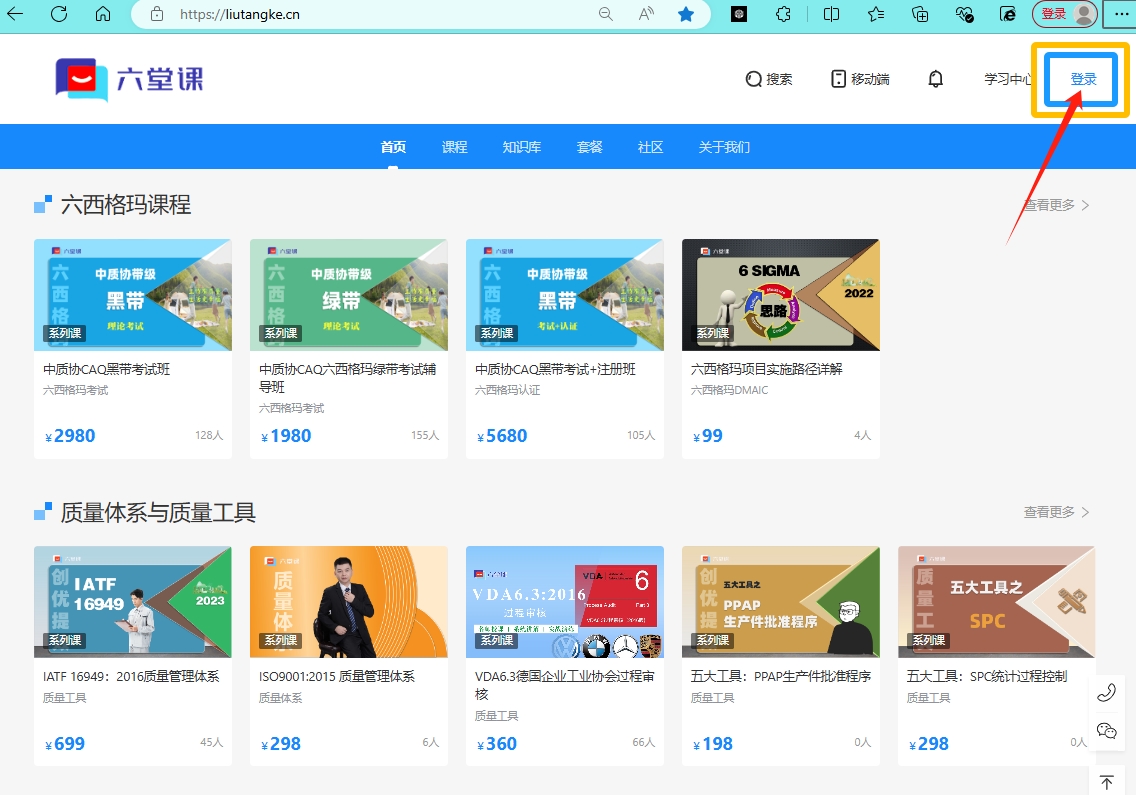The image size is (1136, 795).
Task: Click the address bar URL field
Action: click(380, 14)
